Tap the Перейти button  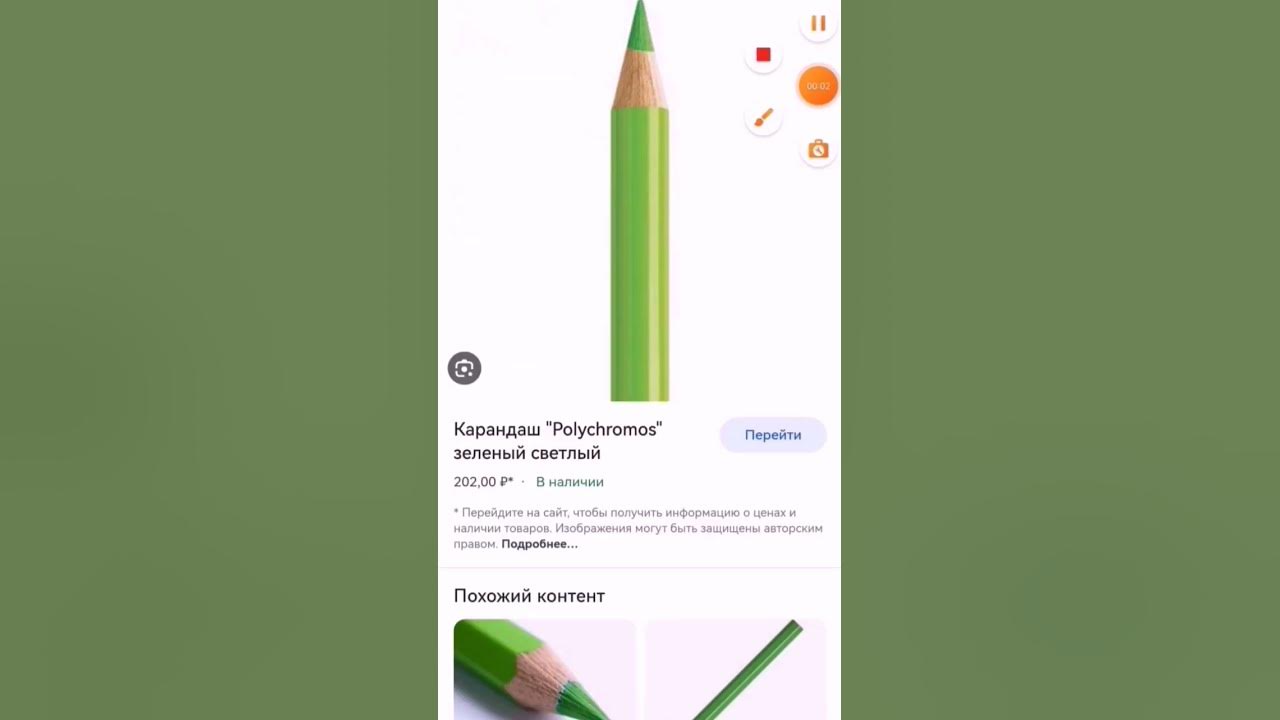pyautogui.click(x=773, y=435)
